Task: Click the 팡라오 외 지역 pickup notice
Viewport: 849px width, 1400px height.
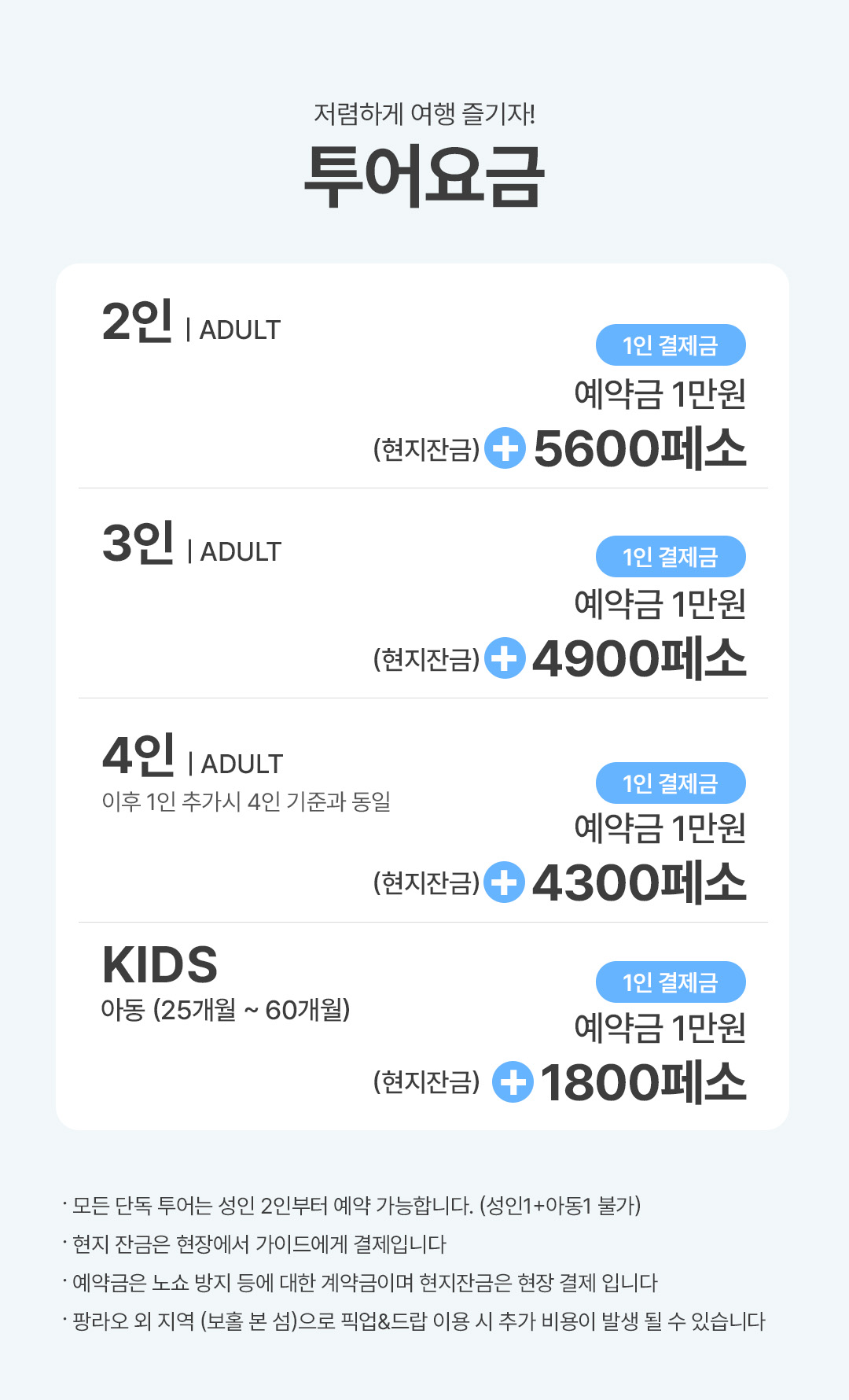Action: point(418,1321)
